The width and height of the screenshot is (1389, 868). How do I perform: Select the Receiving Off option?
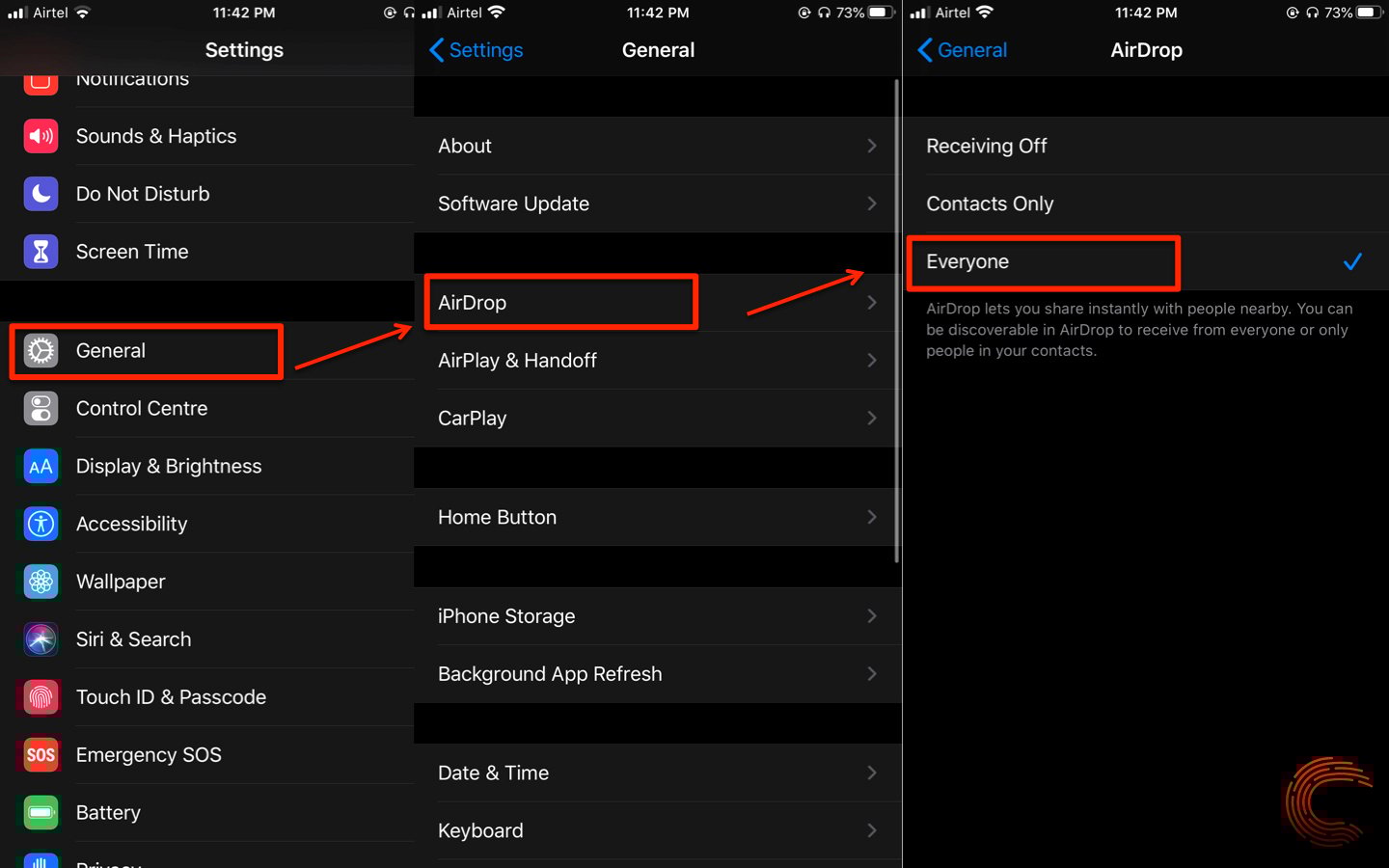(987, 146)
